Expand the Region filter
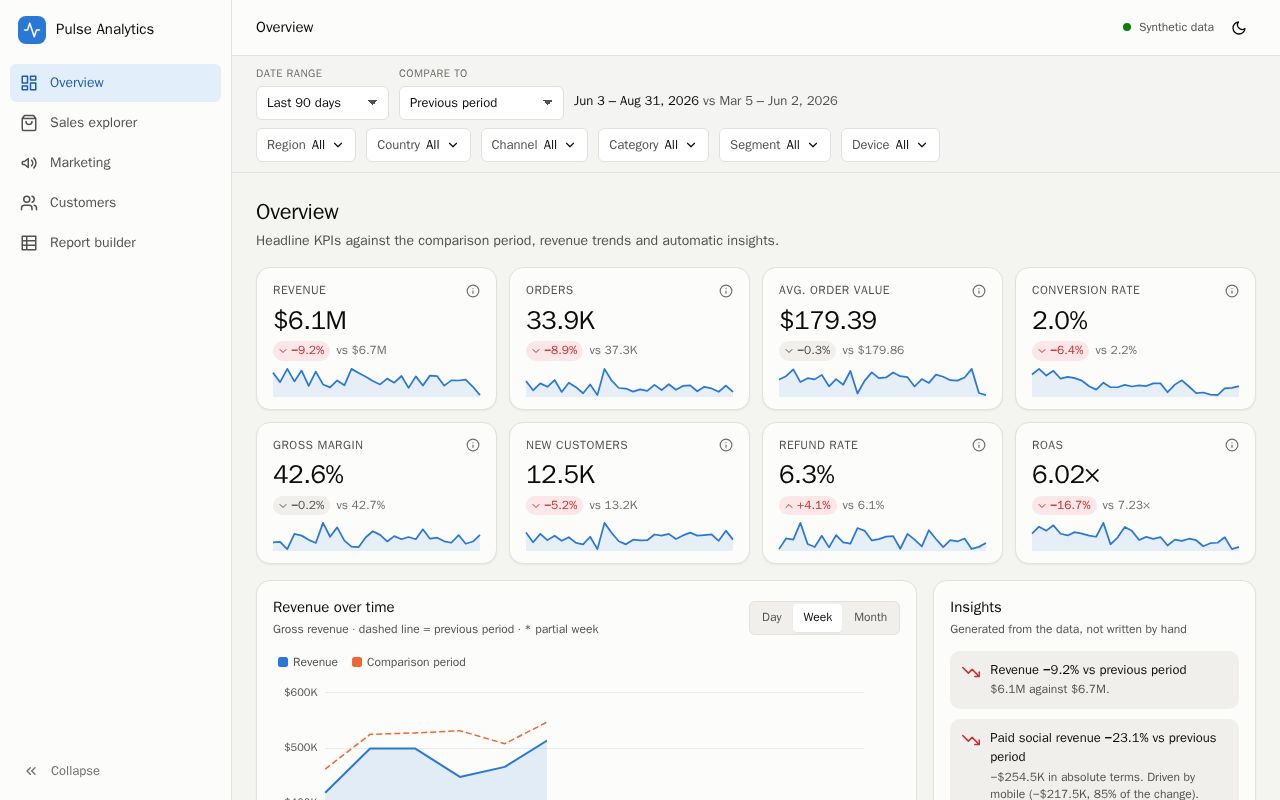Screen dimensions: 1280x800 click(x=306, y=145)
